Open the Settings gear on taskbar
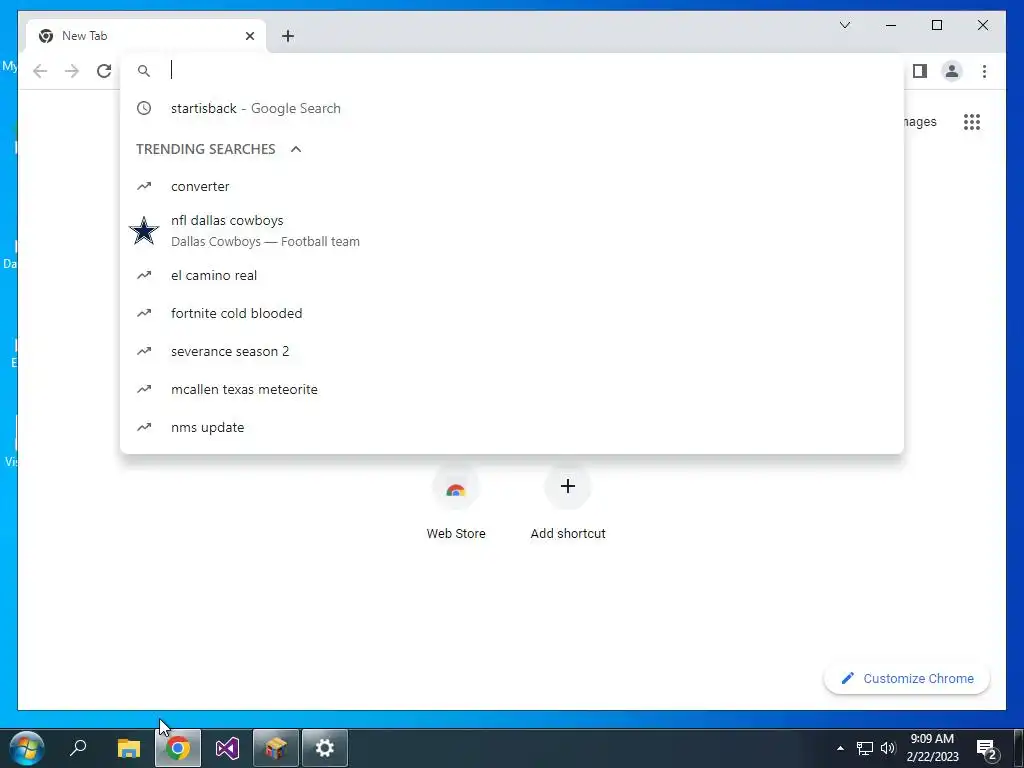The height and width of the screenshot is (768, 1024). pos(325,748)
